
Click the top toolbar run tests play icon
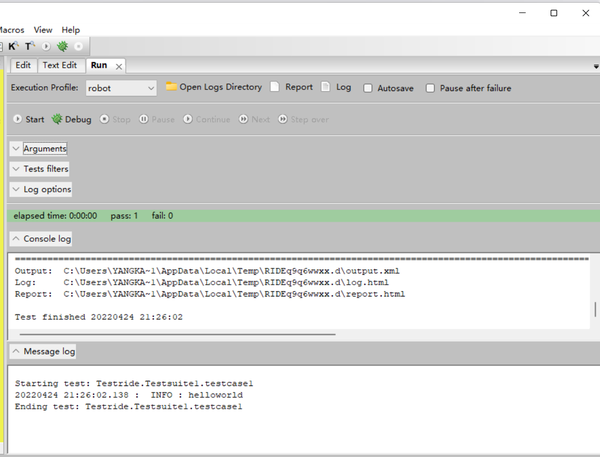[46, 46]
